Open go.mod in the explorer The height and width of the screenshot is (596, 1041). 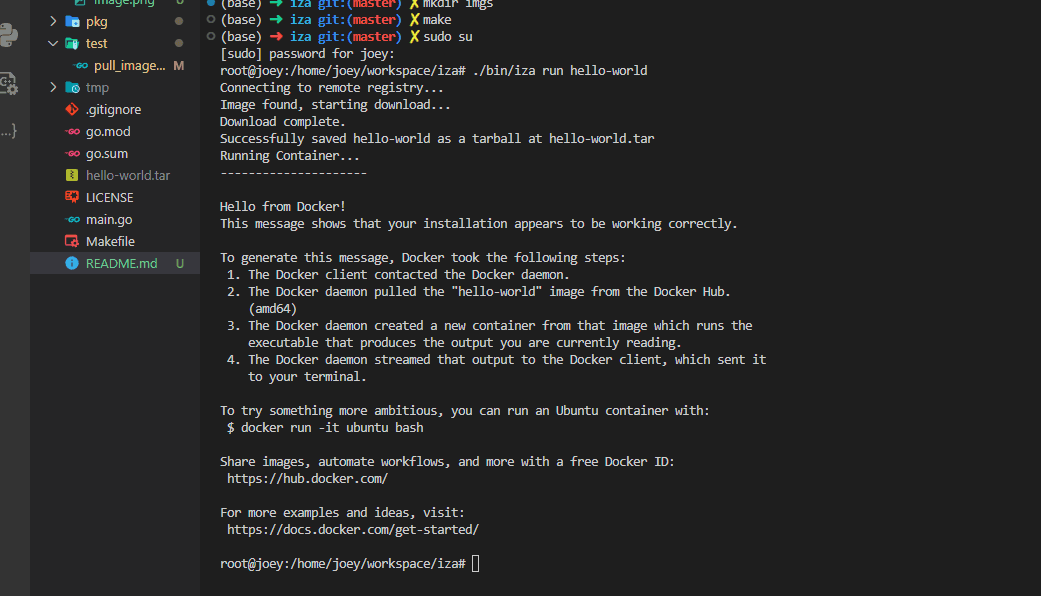(x=108, y=132)
